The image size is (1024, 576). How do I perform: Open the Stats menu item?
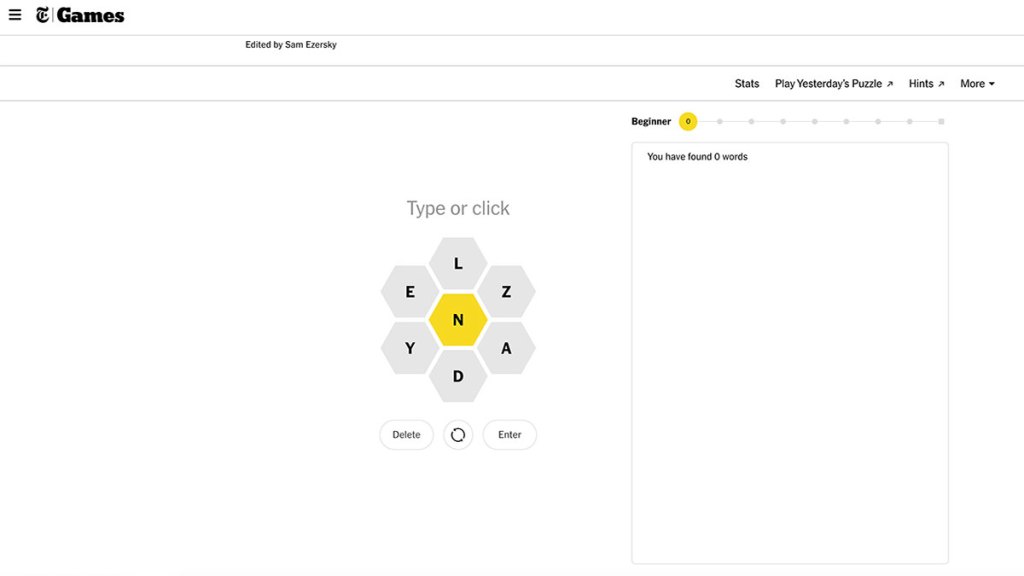click(x=747, y=84)
